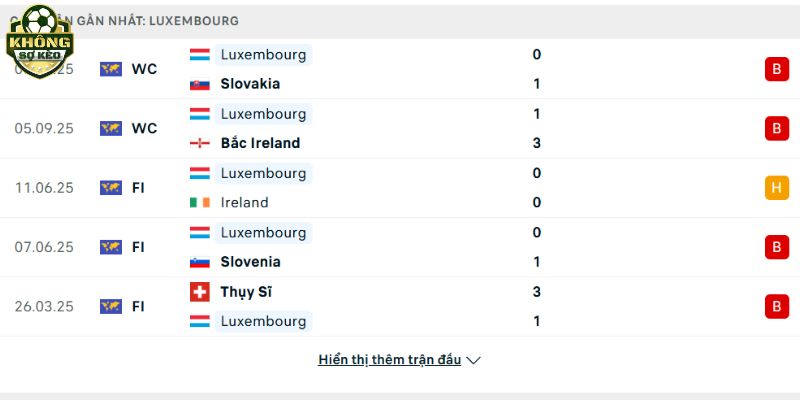Click the world map icon beside 26.03.25
This screenshot has width=800, height=400.
[110, 306]
